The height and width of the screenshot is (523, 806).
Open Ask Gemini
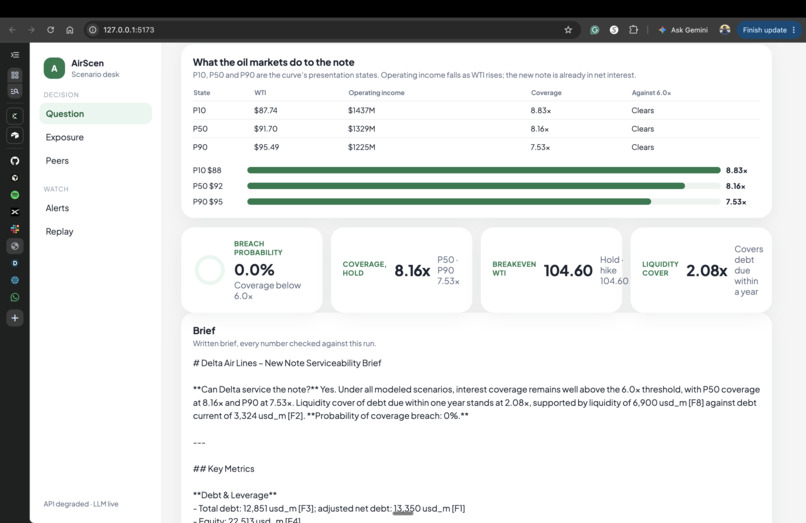point(683,30)
